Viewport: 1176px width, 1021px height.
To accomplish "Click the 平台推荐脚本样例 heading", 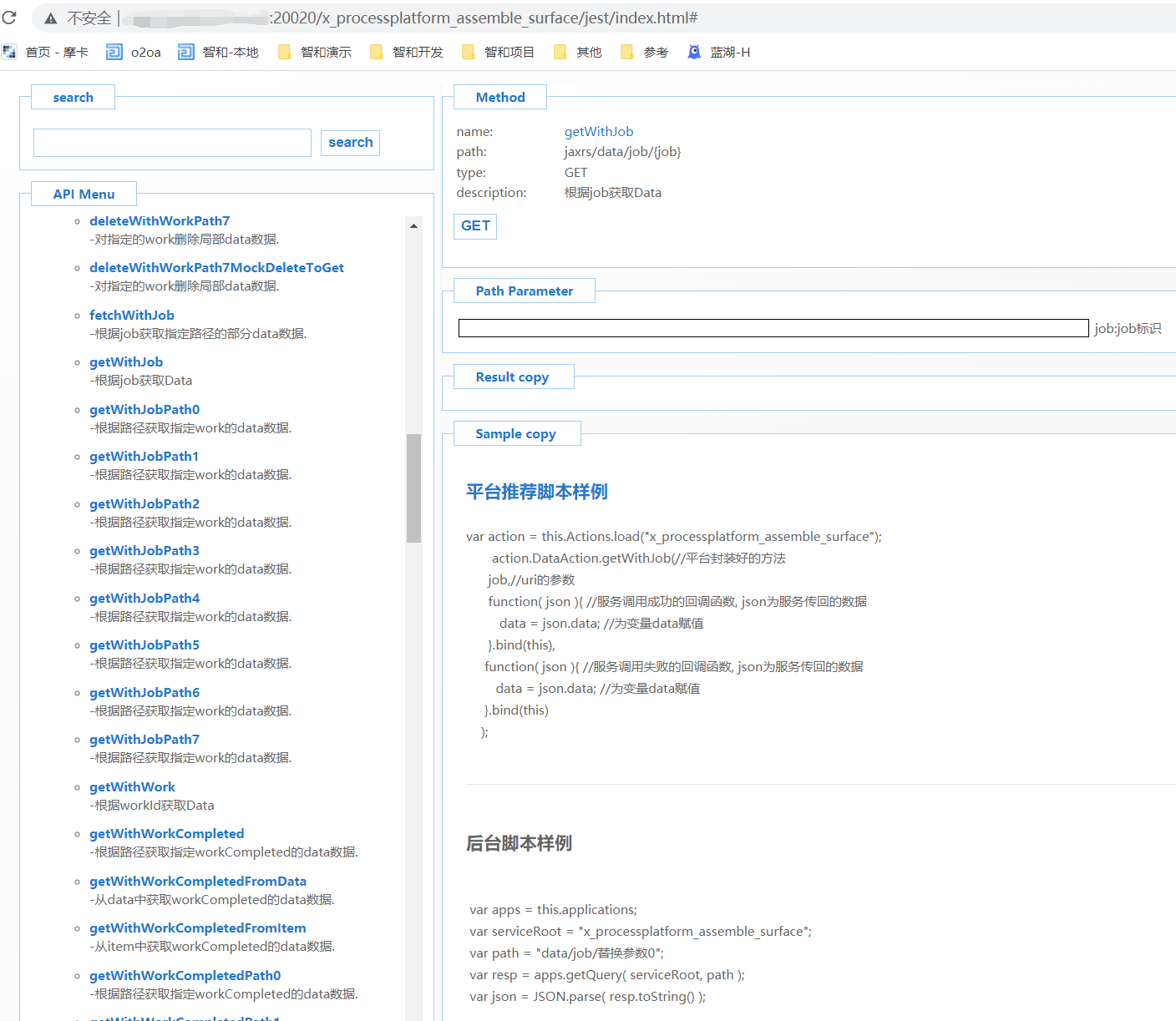I will click(537, 492).
